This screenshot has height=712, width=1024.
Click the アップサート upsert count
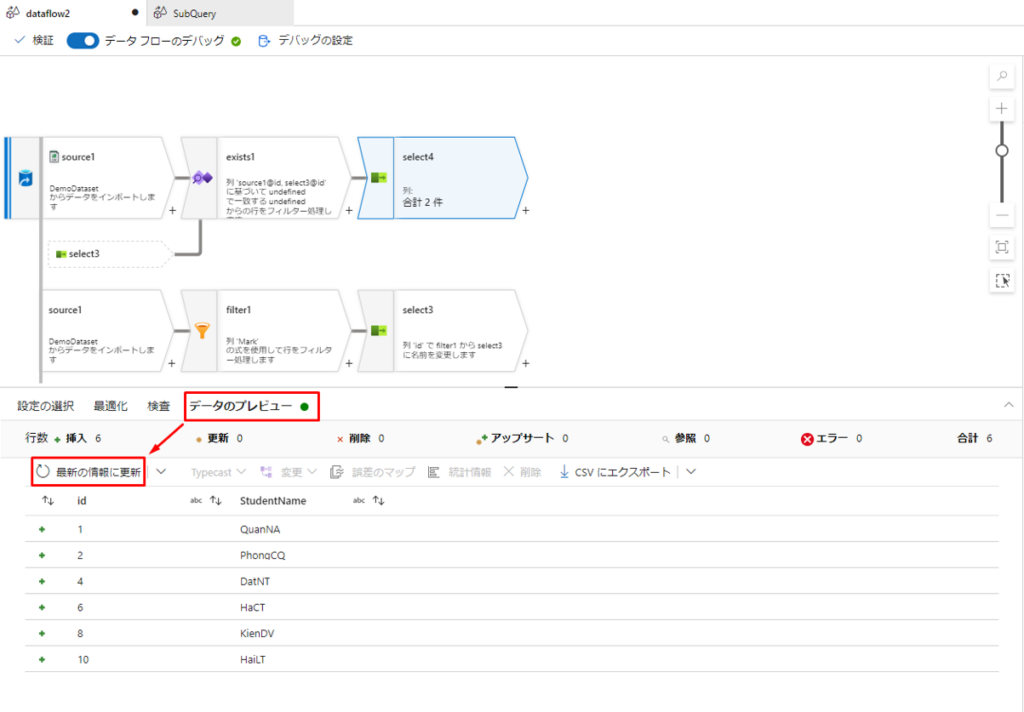click(522, 438)
